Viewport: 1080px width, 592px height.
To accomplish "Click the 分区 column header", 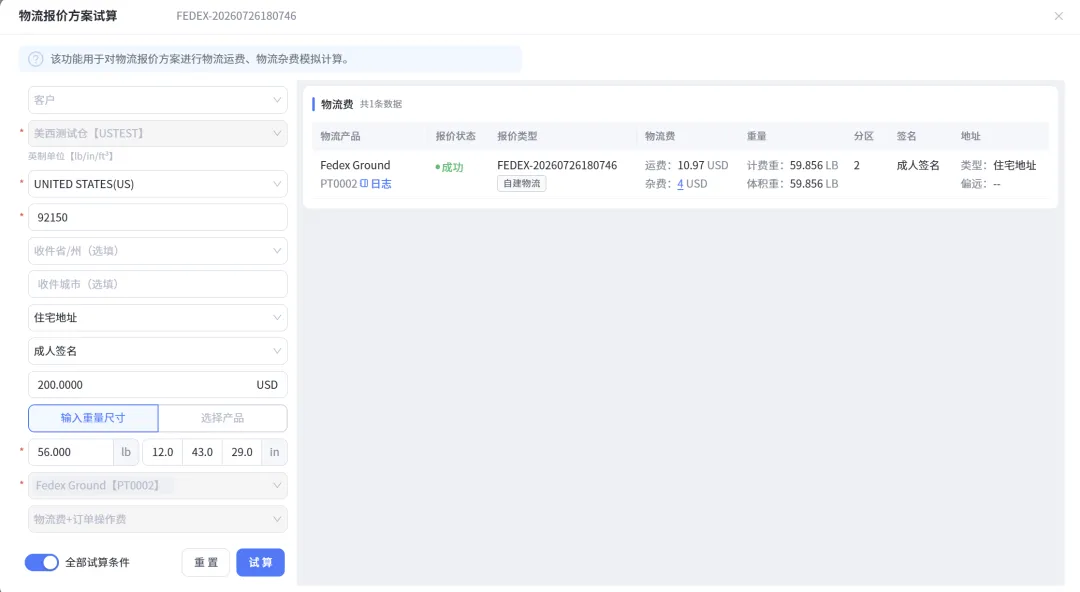I will (x=864, y=136).
